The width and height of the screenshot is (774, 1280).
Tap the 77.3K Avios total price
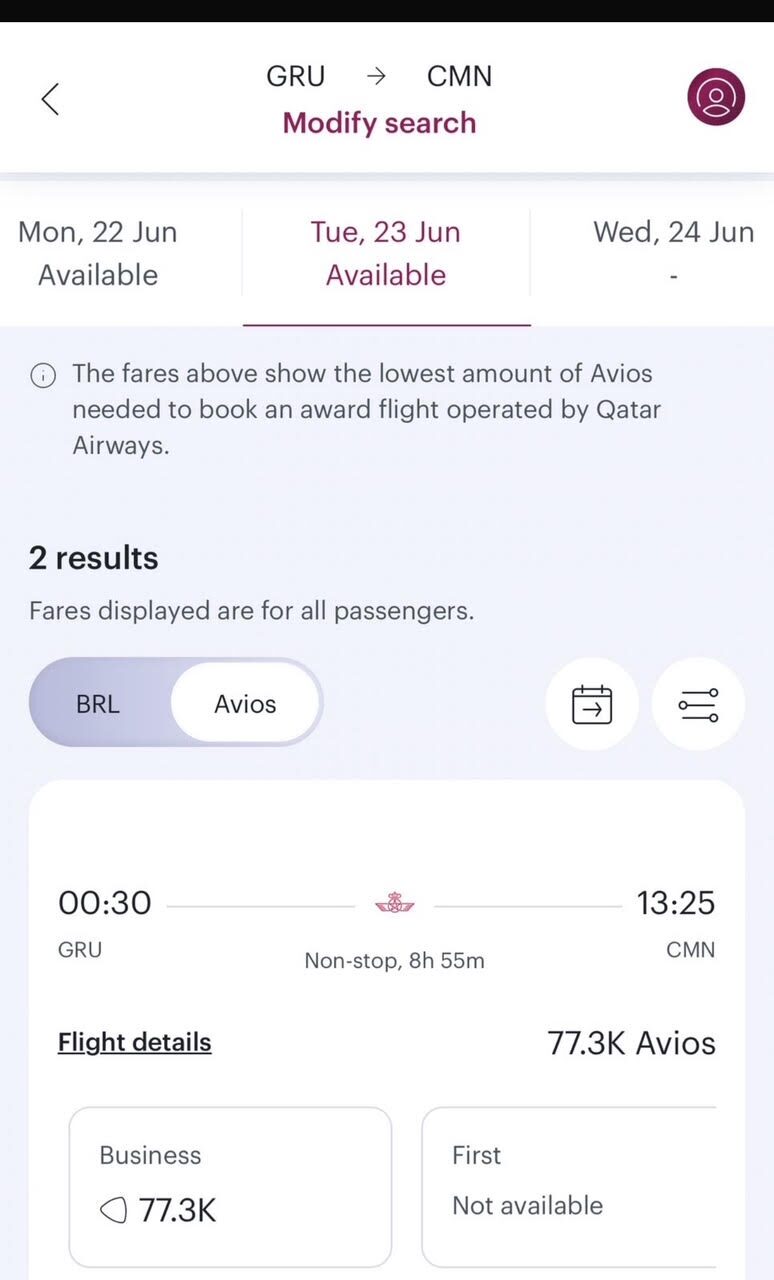tap(631, 1043)
